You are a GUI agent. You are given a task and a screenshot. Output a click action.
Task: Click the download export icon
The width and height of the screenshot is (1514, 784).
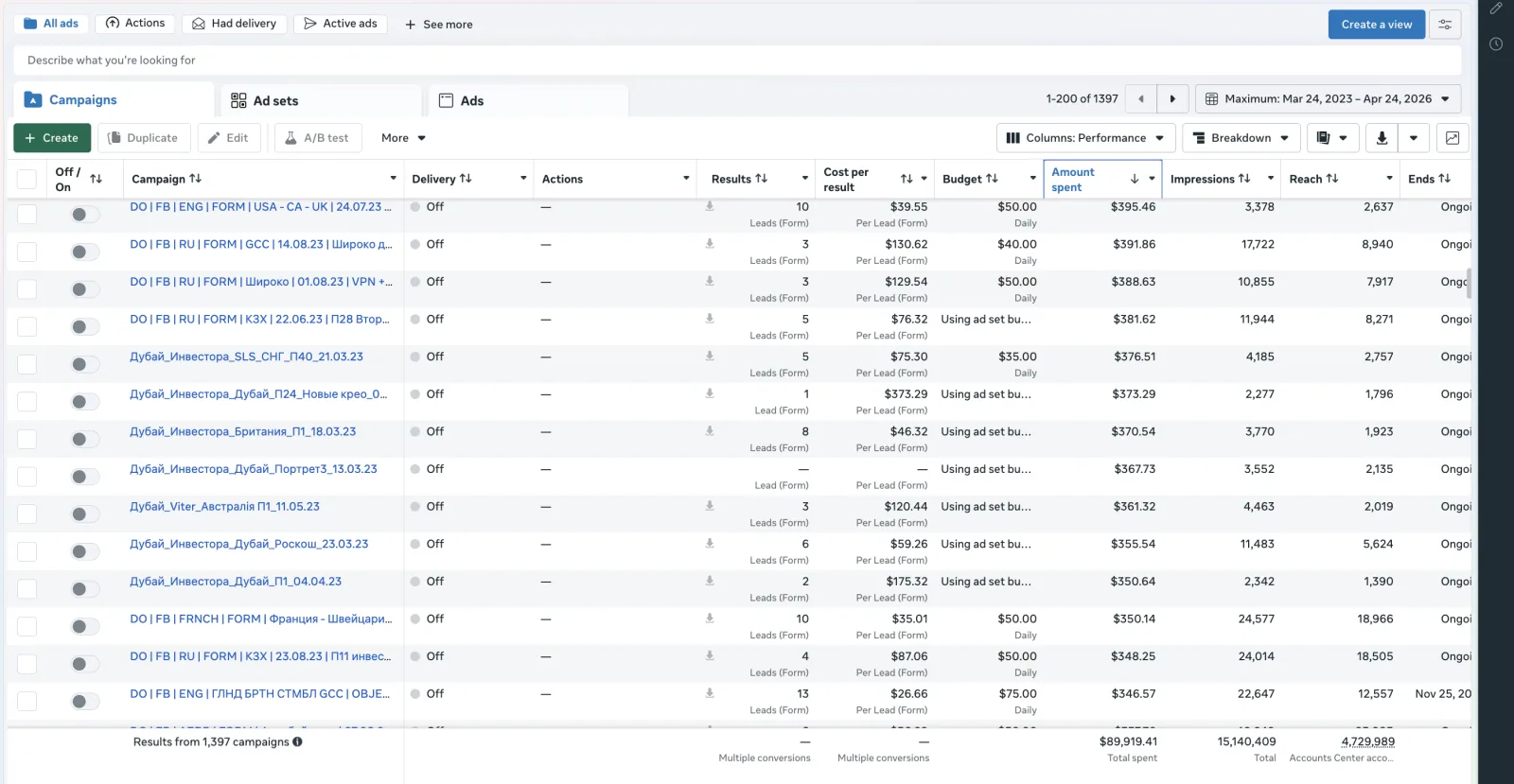(x=1382, y=138)
